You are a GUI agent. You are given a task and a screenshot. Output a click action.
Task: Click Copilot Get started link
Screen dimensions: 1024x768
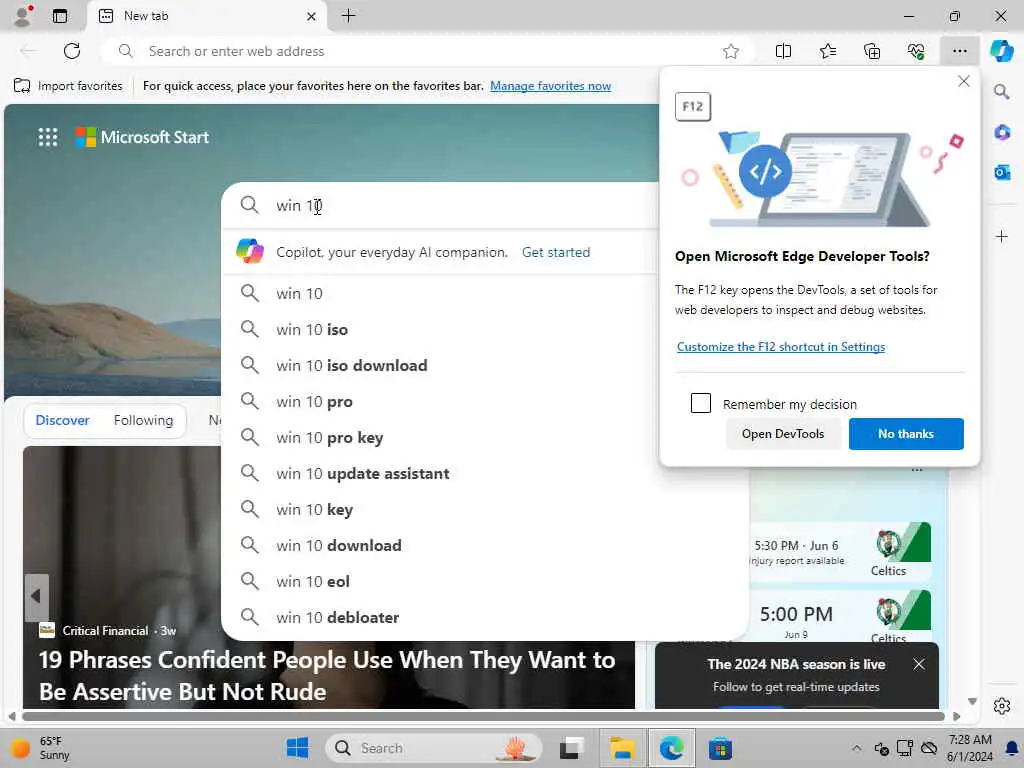point(556,252)
